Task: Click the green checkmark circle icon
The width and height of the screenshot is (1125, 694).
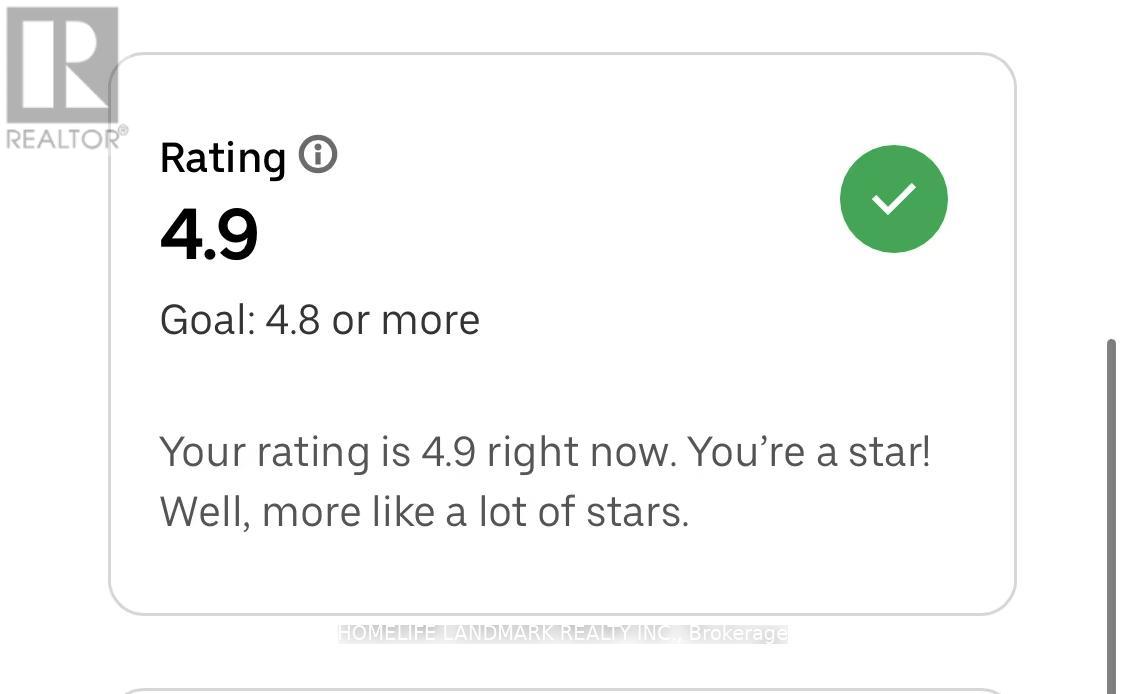Action: (x=893, y=198)
